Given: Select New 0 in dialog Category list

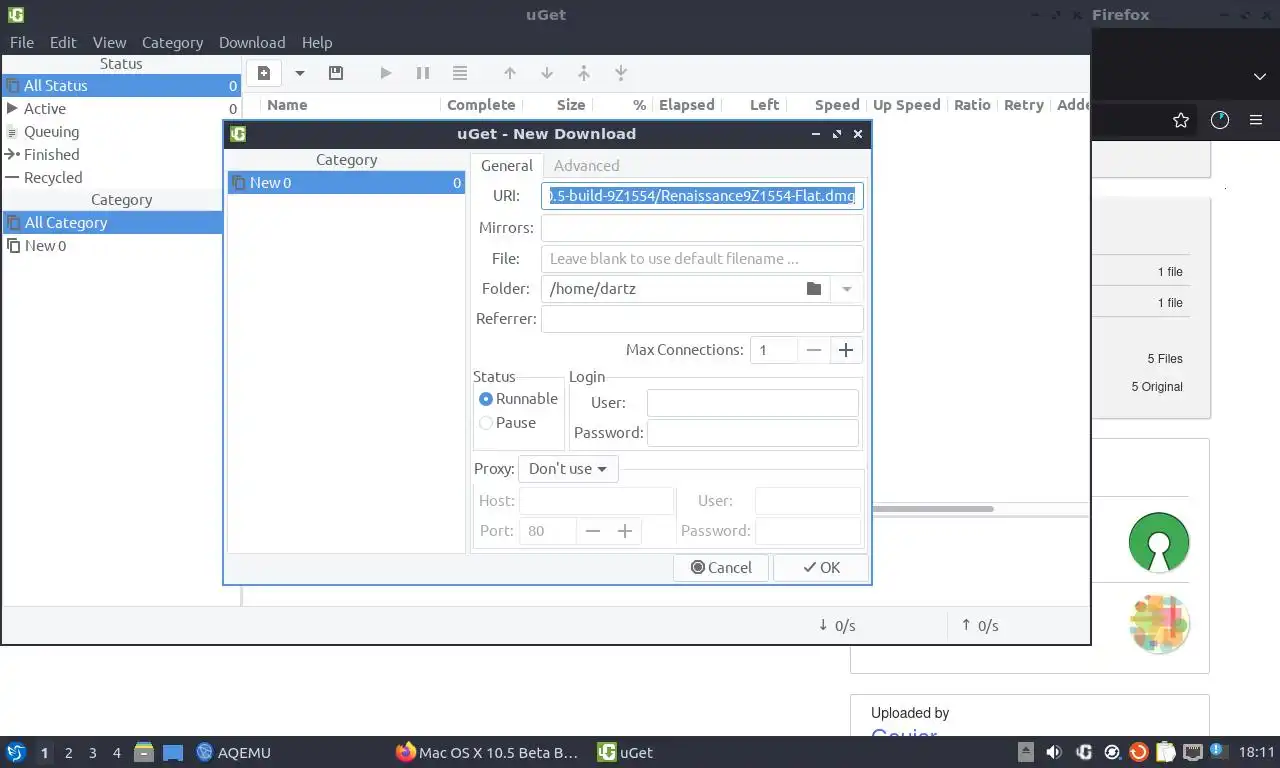Looking at the screenshot, I should [346, 183].
